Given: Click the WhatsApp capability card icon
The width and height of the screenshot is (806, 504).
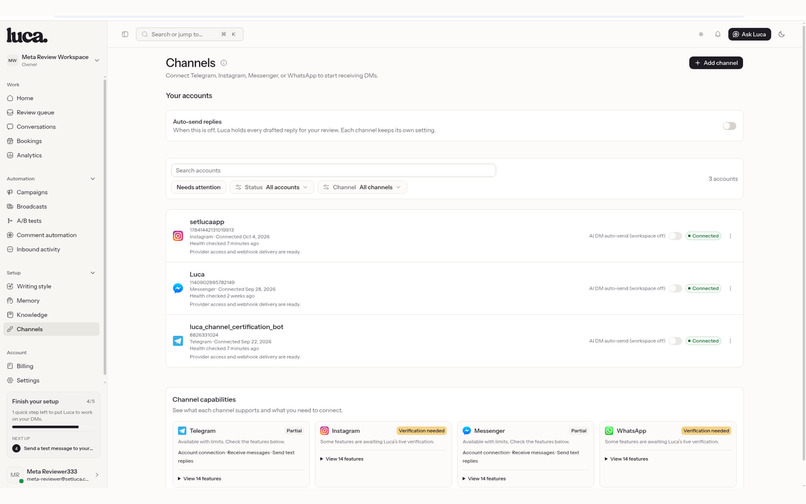Looking at the screenshot, I should [x=609, y=431].
